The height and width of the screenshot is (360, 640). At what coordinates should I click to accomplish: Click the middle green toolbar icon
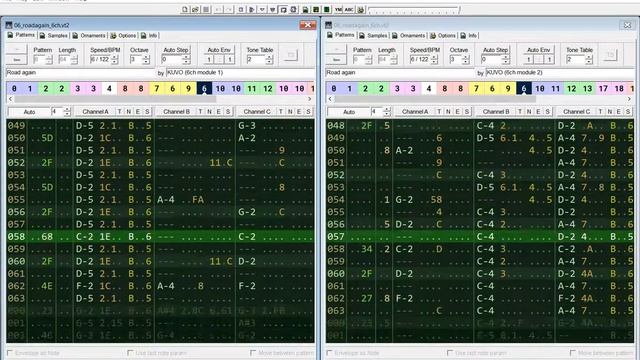tap(316, 9)
